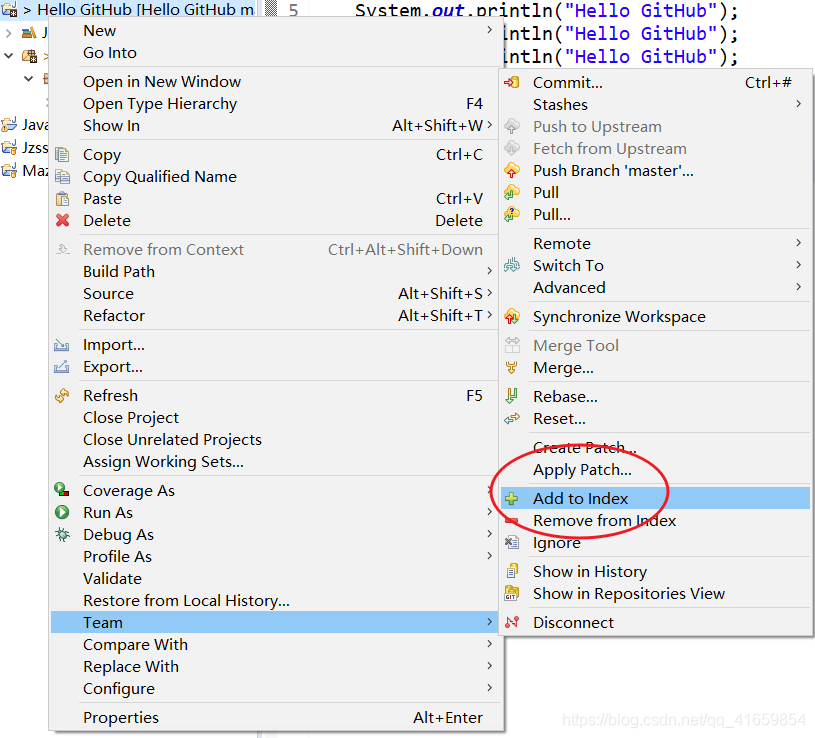Click the Push Branch 'master' icon
815x738 pixels.
(512, 170)
